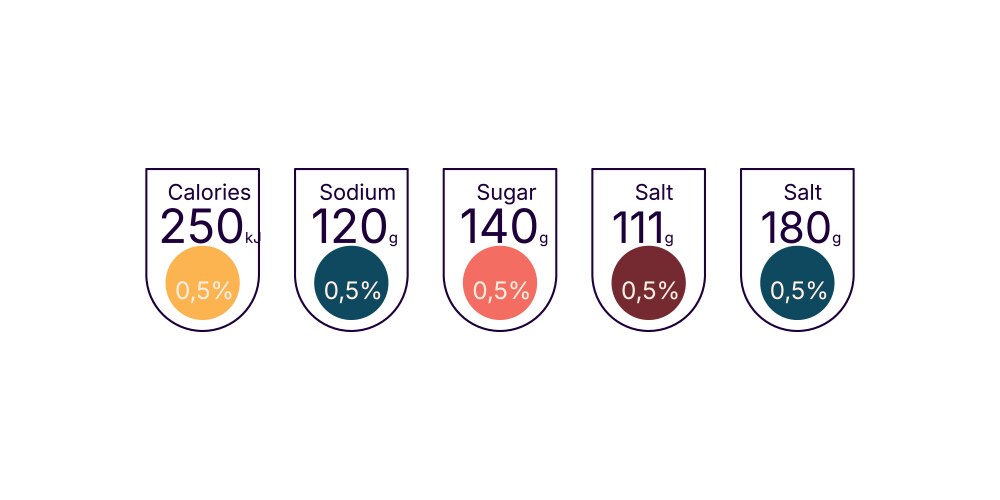Select the 120 value in Sodium badge

[348, 228]
